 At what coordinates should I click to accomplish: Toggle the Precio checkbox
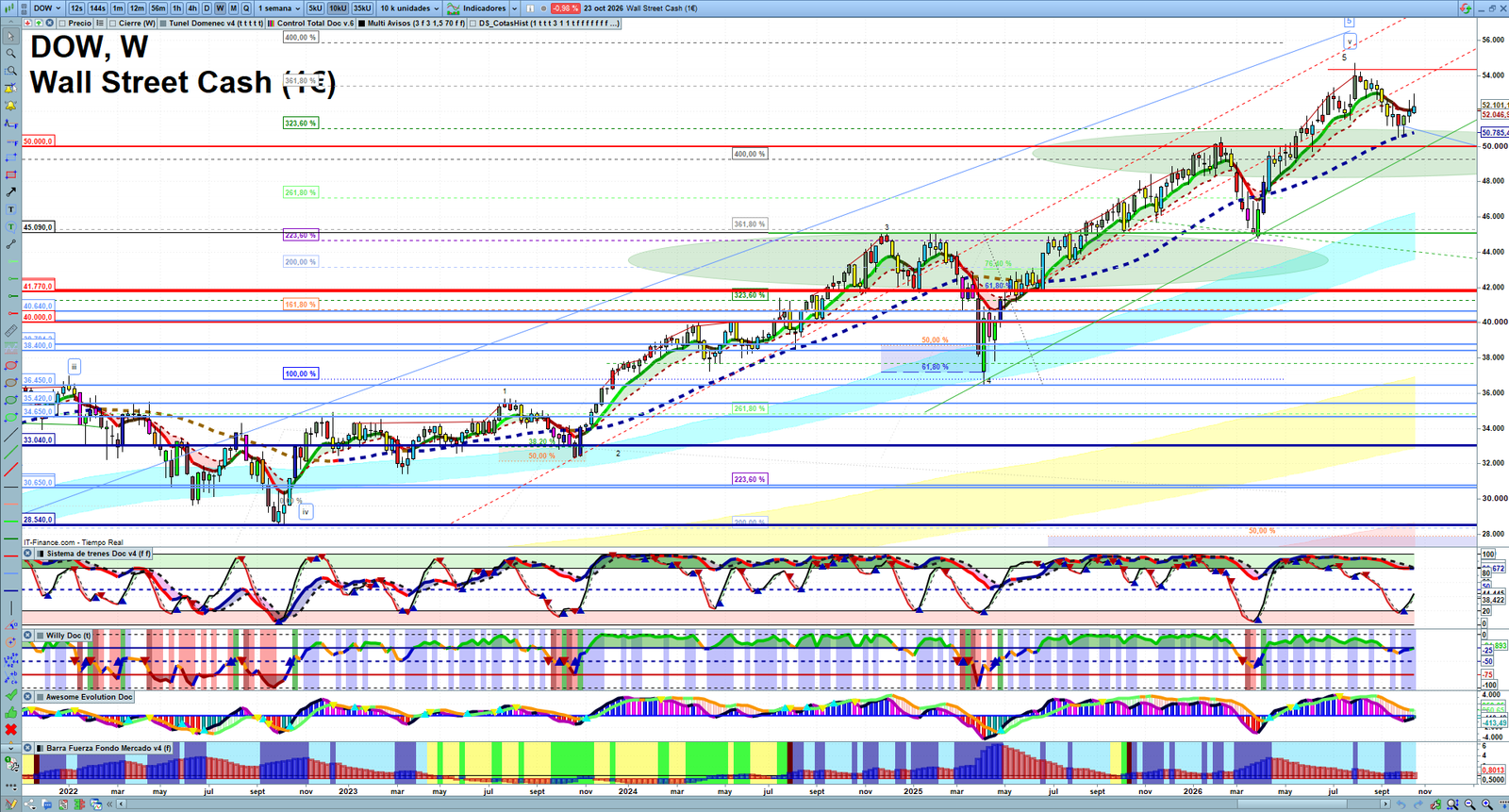point(61,23)
